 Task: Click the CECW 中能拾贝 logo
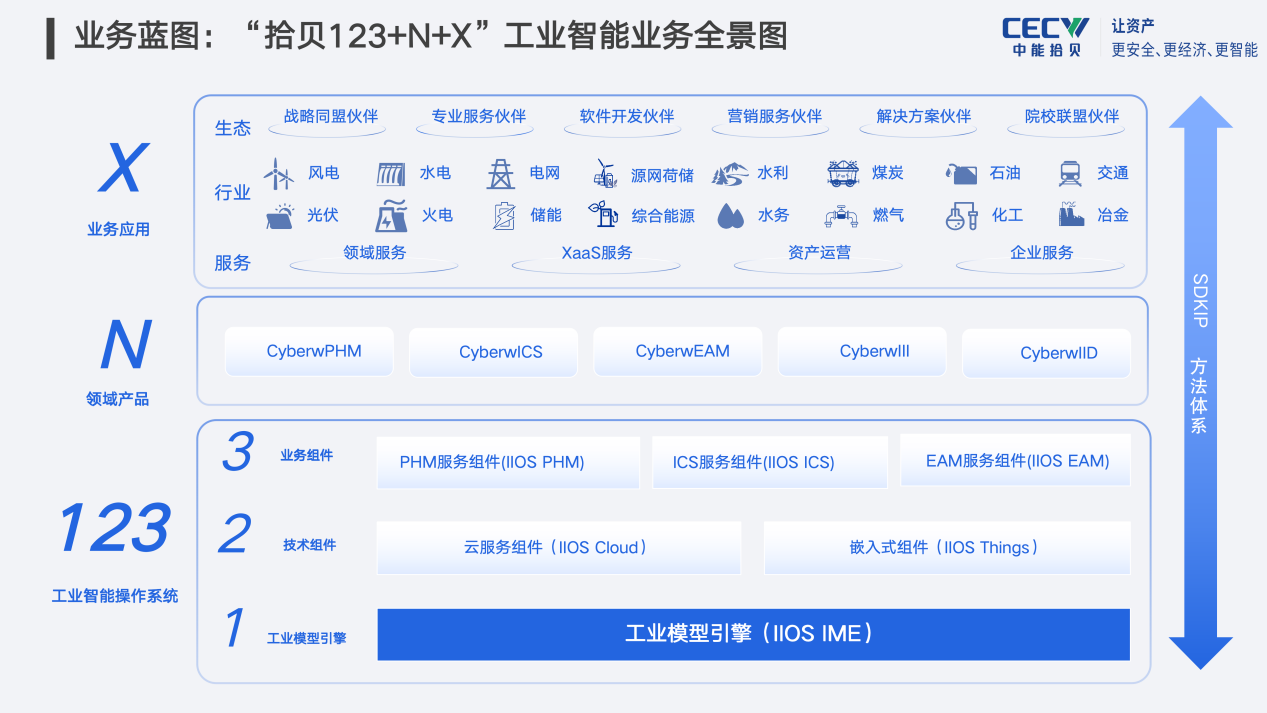pyautogui.click(x=1046, y=36)
